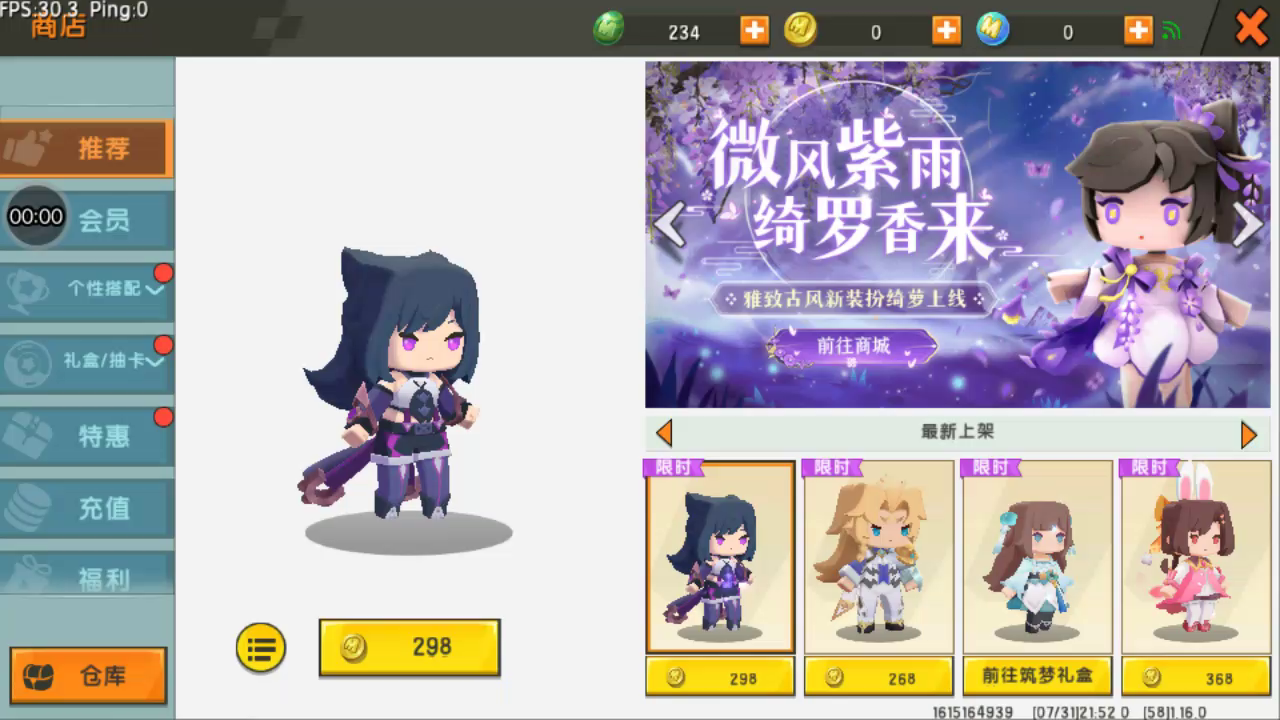1280x720 pixels.
Task: Add green gems with the plus icon
Action: [754, 31]
